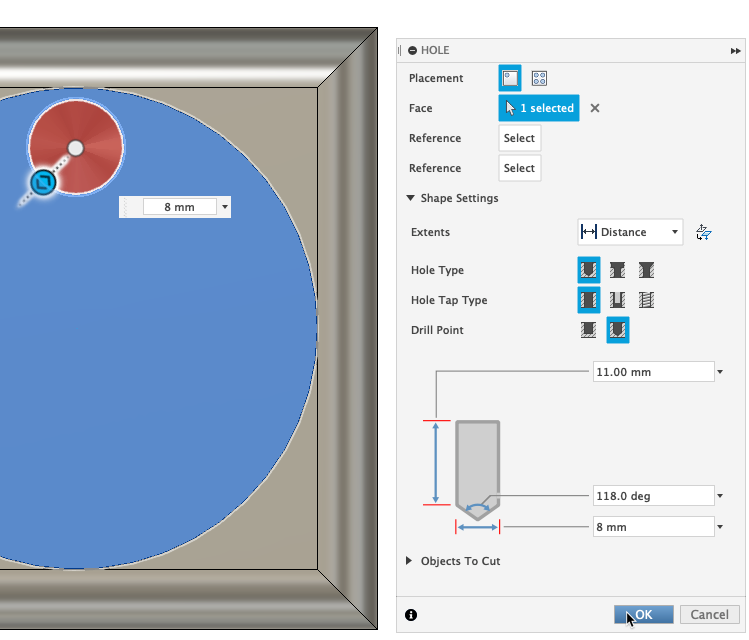Click the 11.00 mm depth field
The width and height of the screenshot is (749, 640).
[652, 372]
